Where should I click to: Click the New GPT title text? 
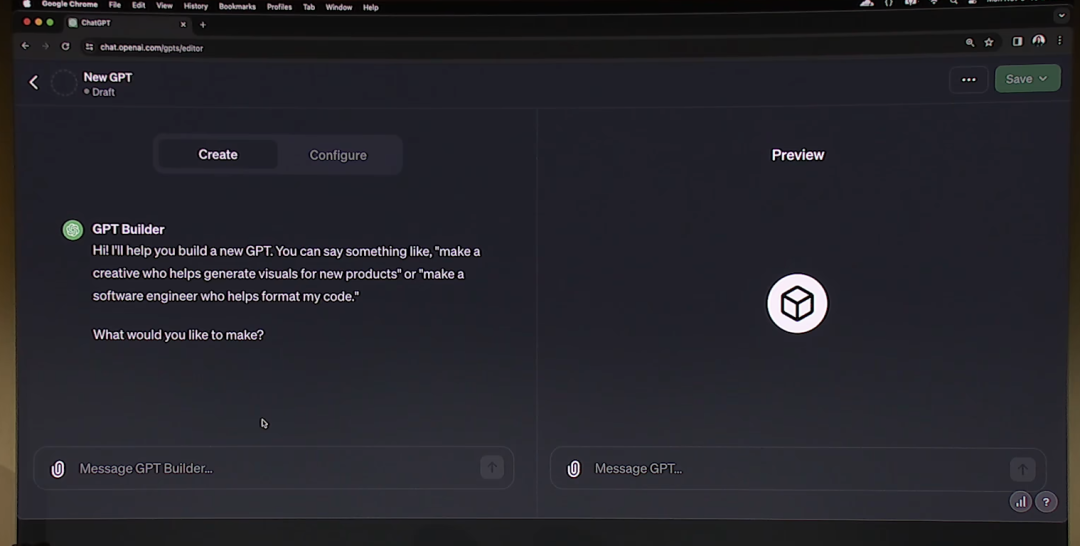[x=107, y=77]
